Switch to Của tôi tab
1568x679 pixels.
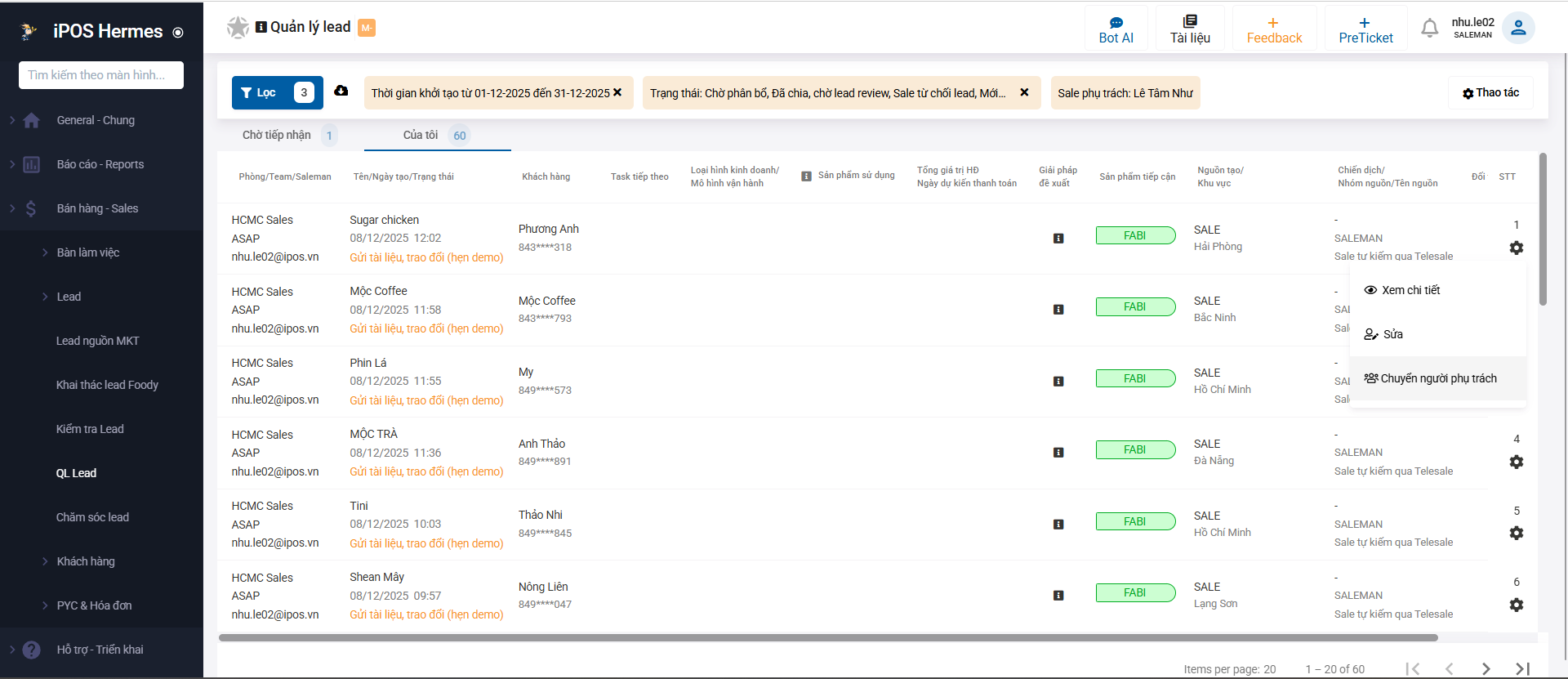click(437, 135)
